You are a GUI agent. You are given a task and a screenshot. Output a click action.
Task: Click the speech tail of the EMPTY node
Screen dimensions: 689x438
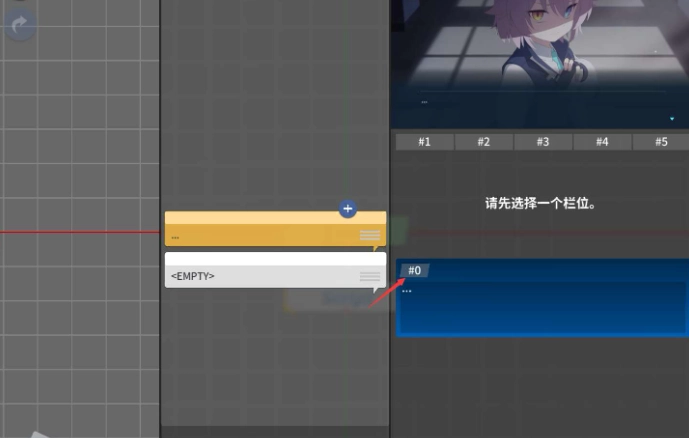pos(377,291)
